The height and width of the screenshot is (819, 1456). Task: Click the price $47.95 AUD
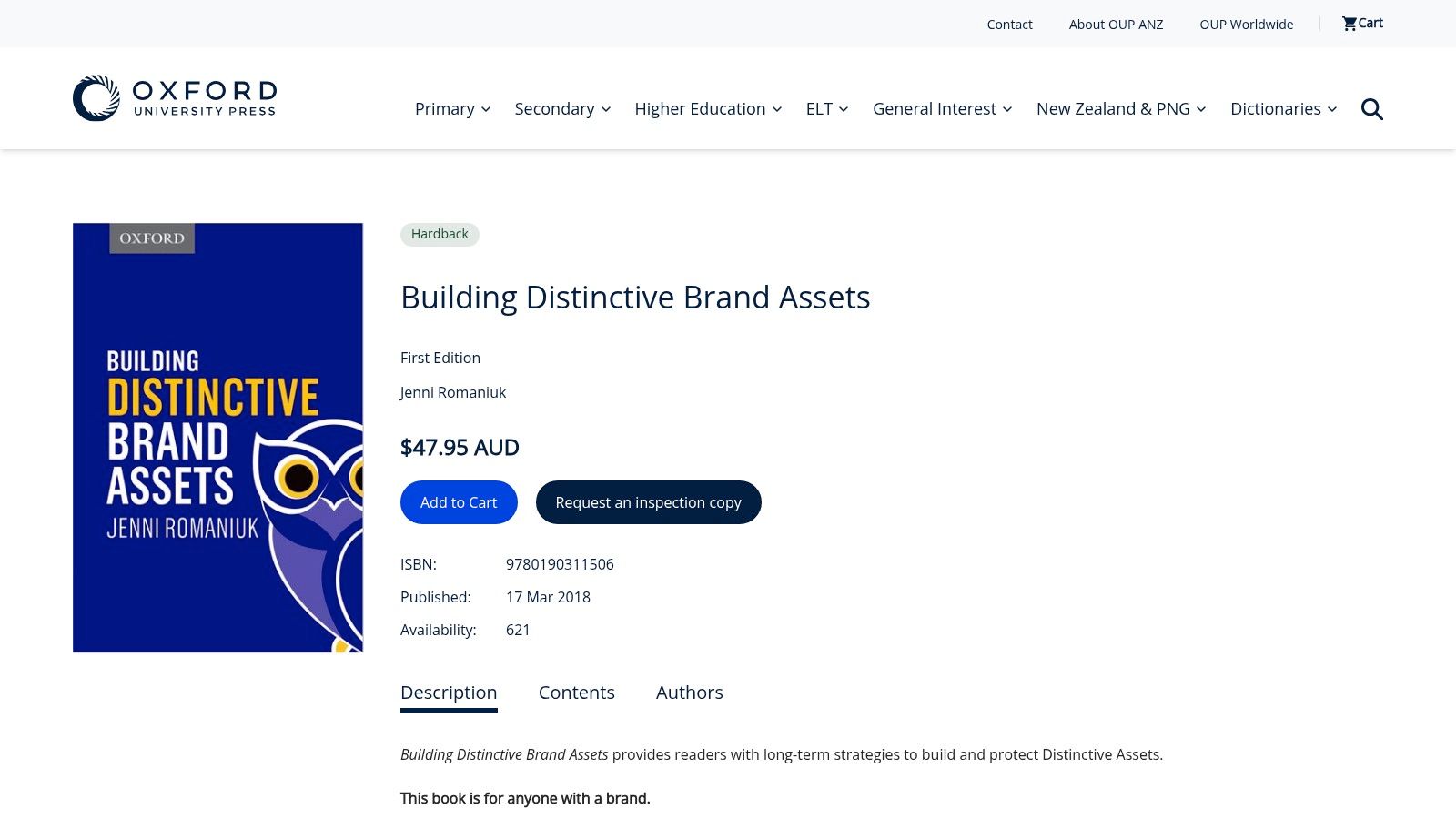(x=460, y=448)
